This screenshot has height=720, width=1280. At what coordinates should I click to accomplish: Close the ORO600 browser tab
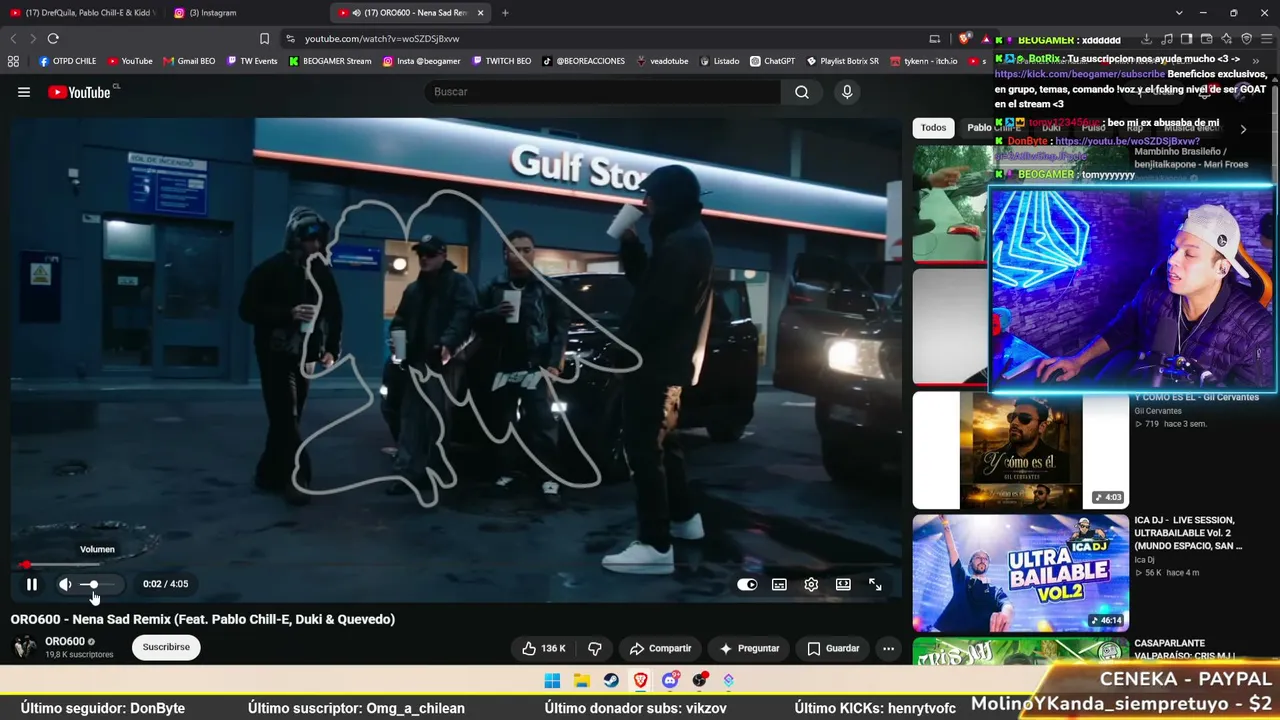tap(481, 13)
